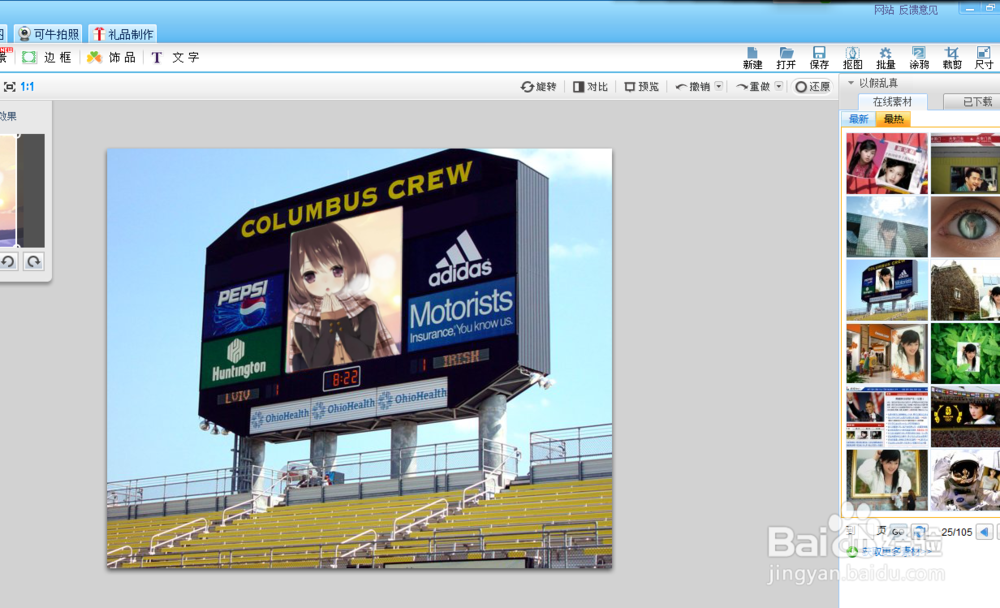Switch to the 已下载 tab

972,101
